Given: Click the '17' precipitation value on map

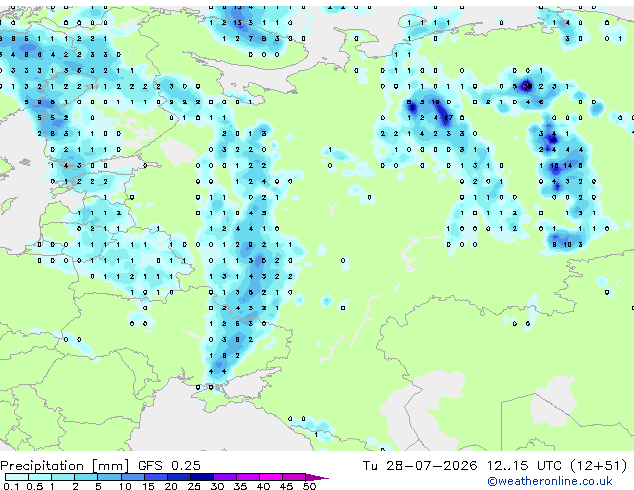Looking at the screenshot, I should (448, 118).
